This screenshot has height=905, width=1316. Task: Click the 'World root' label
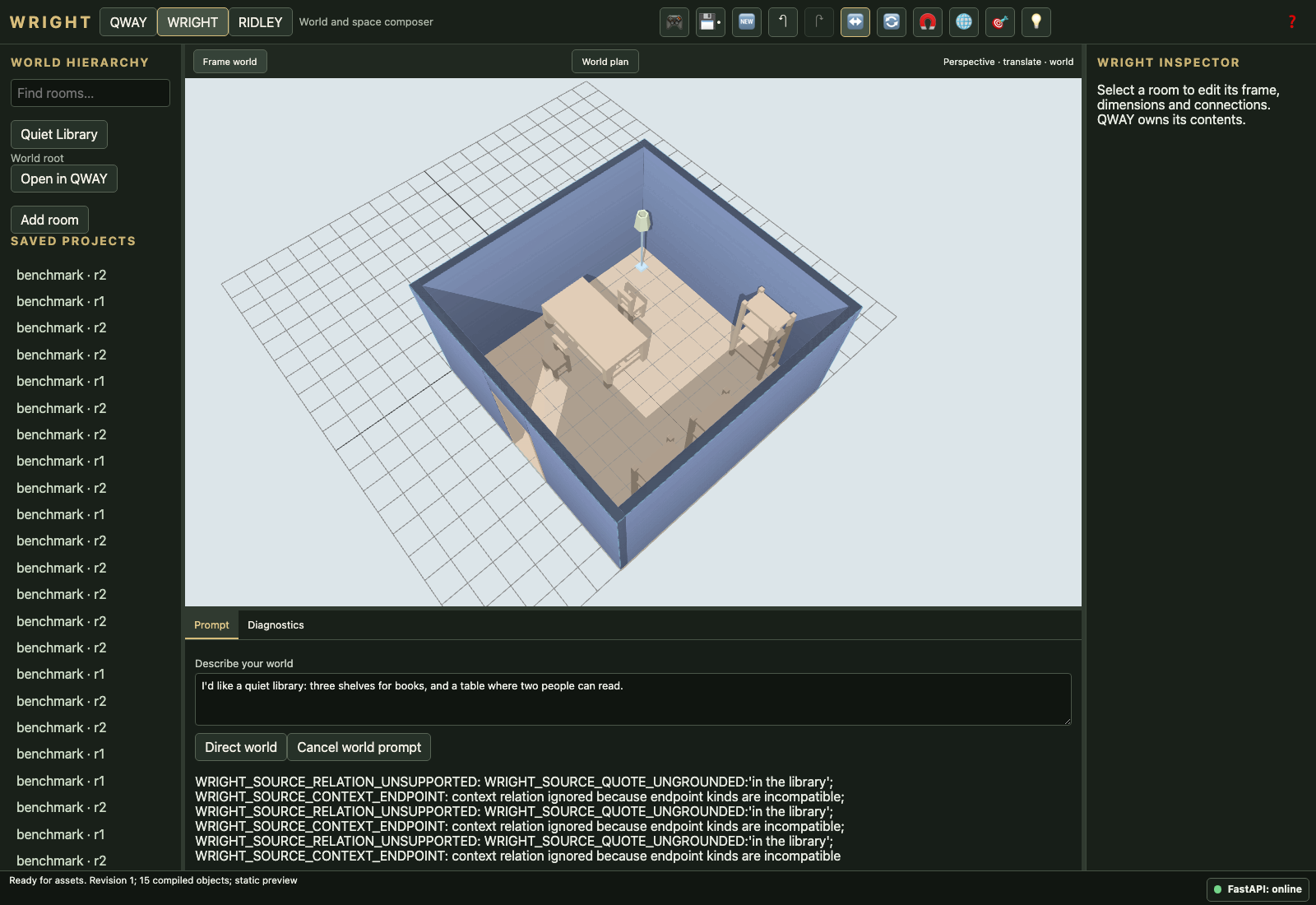[37, 158]
